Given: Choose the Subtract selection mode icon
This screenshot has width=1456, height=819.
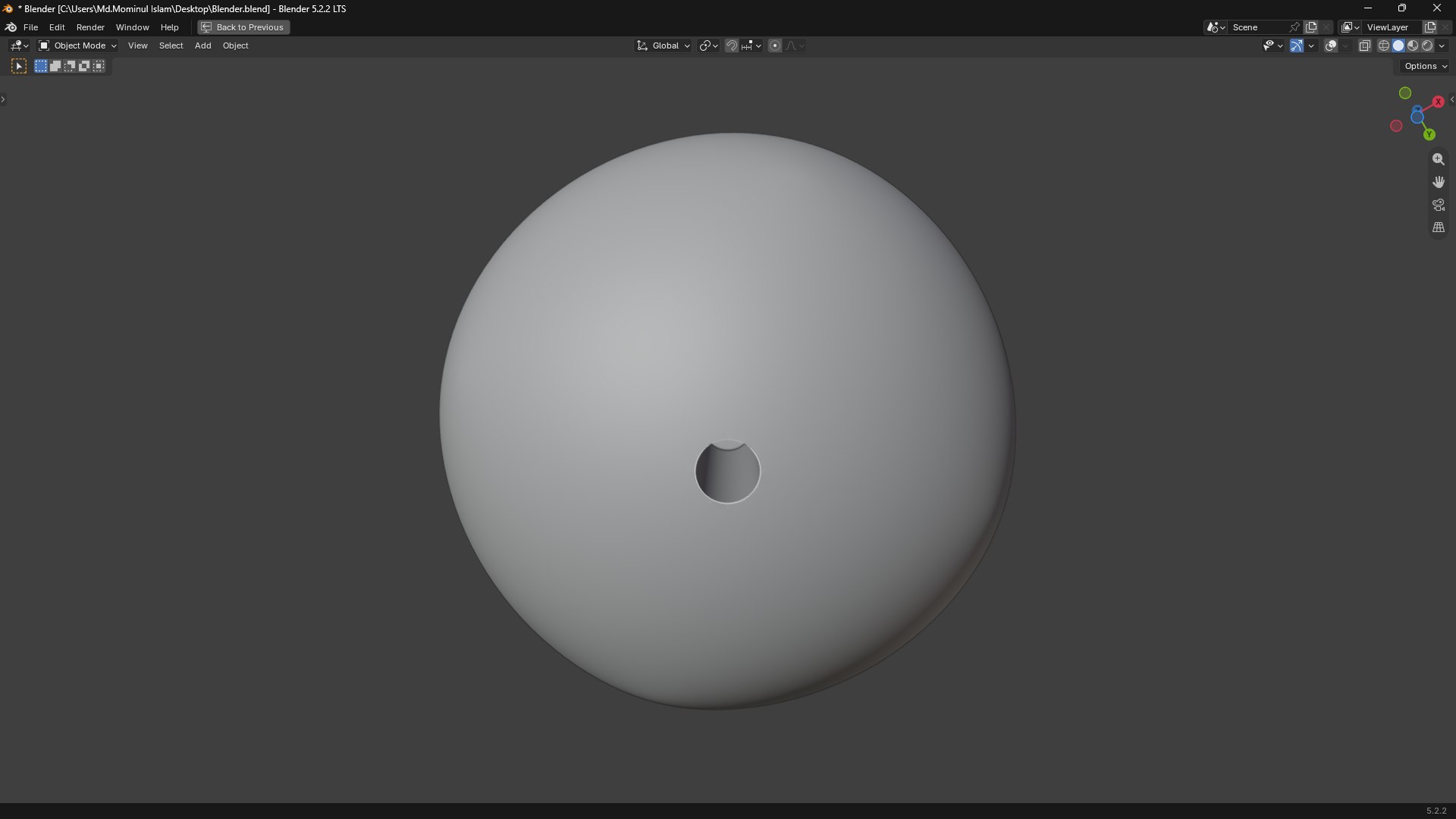Looking at the screenshot, I should click(x=70, y=67).
